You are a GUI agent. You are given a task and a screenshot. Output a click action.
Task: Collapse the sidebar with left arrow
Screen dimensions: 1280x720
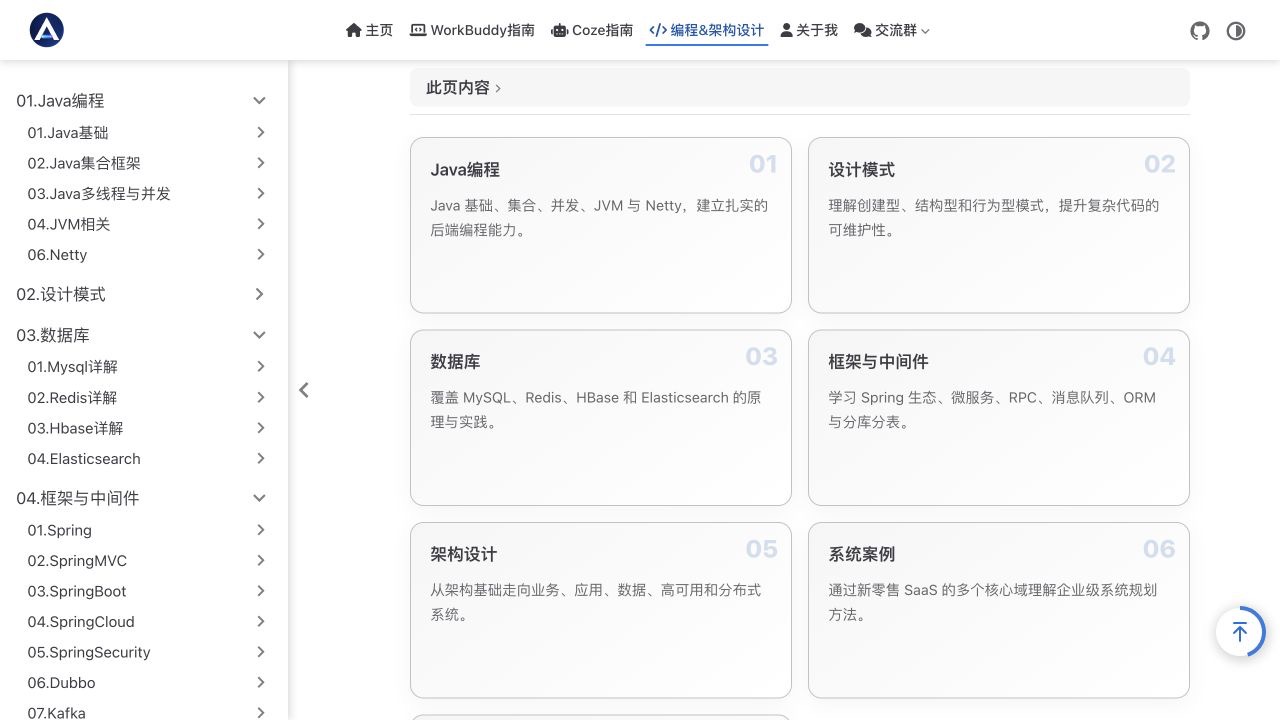pyautogui.click(x=304, y=390)
